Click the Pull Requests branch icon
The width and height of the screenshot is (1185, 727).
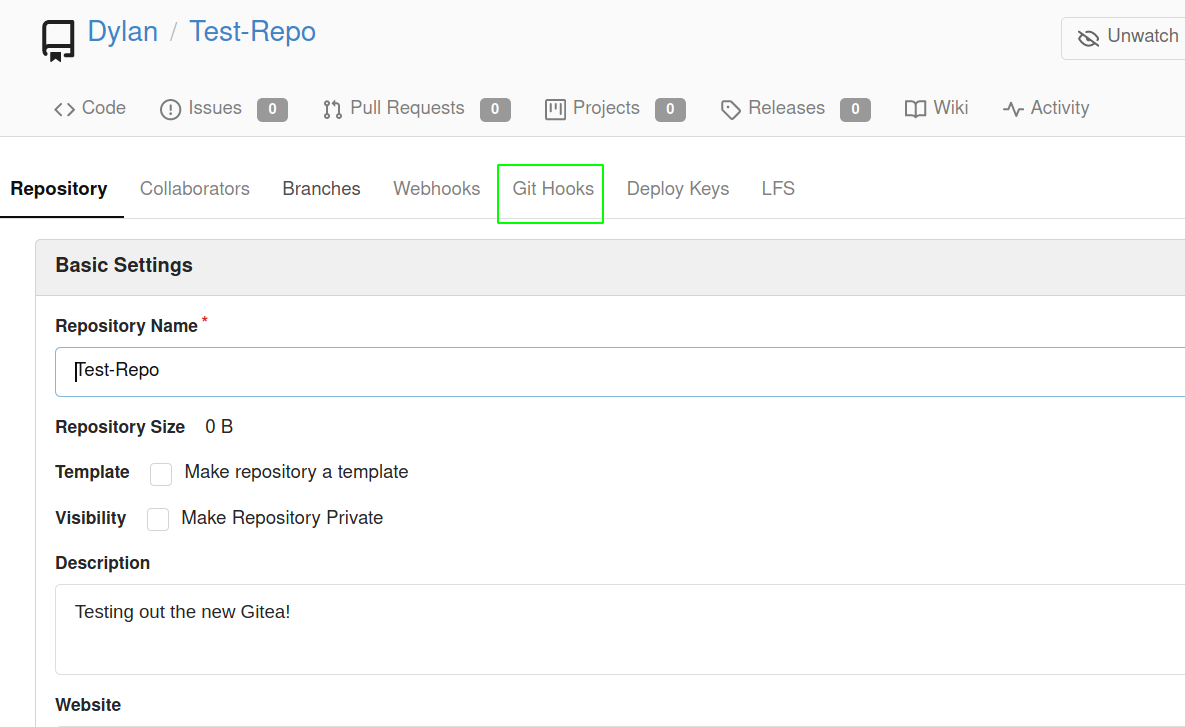332,110
